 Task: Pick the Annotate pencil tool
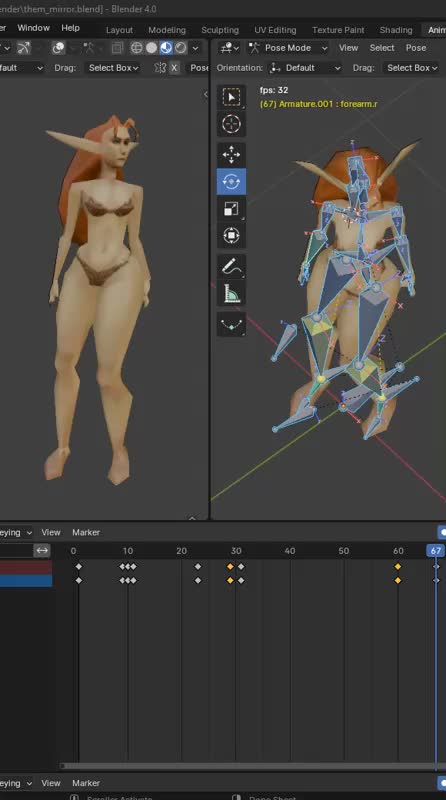click(x=231, y=267)
